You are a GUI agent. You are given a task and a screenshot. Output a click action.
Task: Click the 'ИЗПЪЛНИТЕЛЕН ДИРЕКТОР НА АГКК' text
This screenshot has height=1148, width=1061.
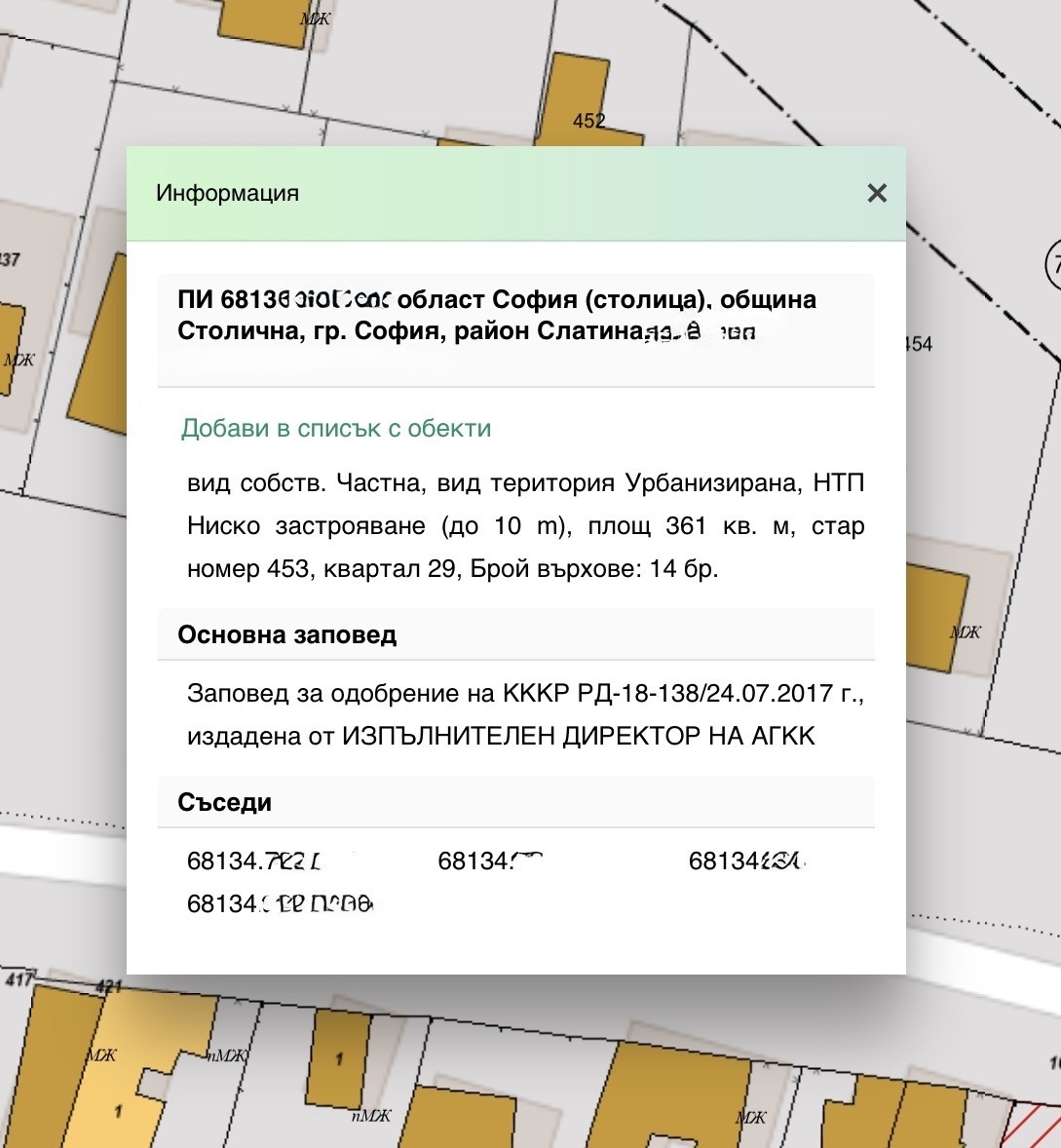578,736
